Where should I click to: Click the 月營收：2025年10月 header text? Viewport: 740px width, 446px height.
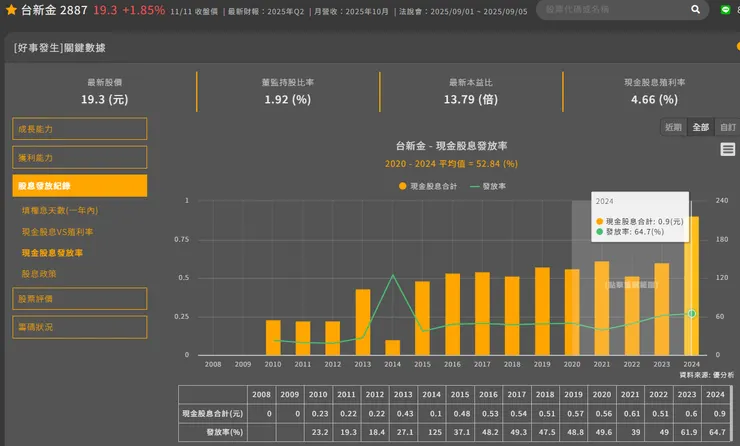point(352,11)
